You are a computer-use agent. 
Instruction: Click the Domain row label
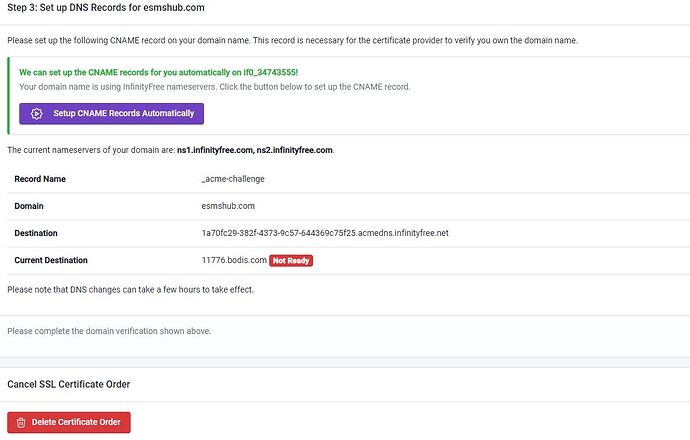31,206
